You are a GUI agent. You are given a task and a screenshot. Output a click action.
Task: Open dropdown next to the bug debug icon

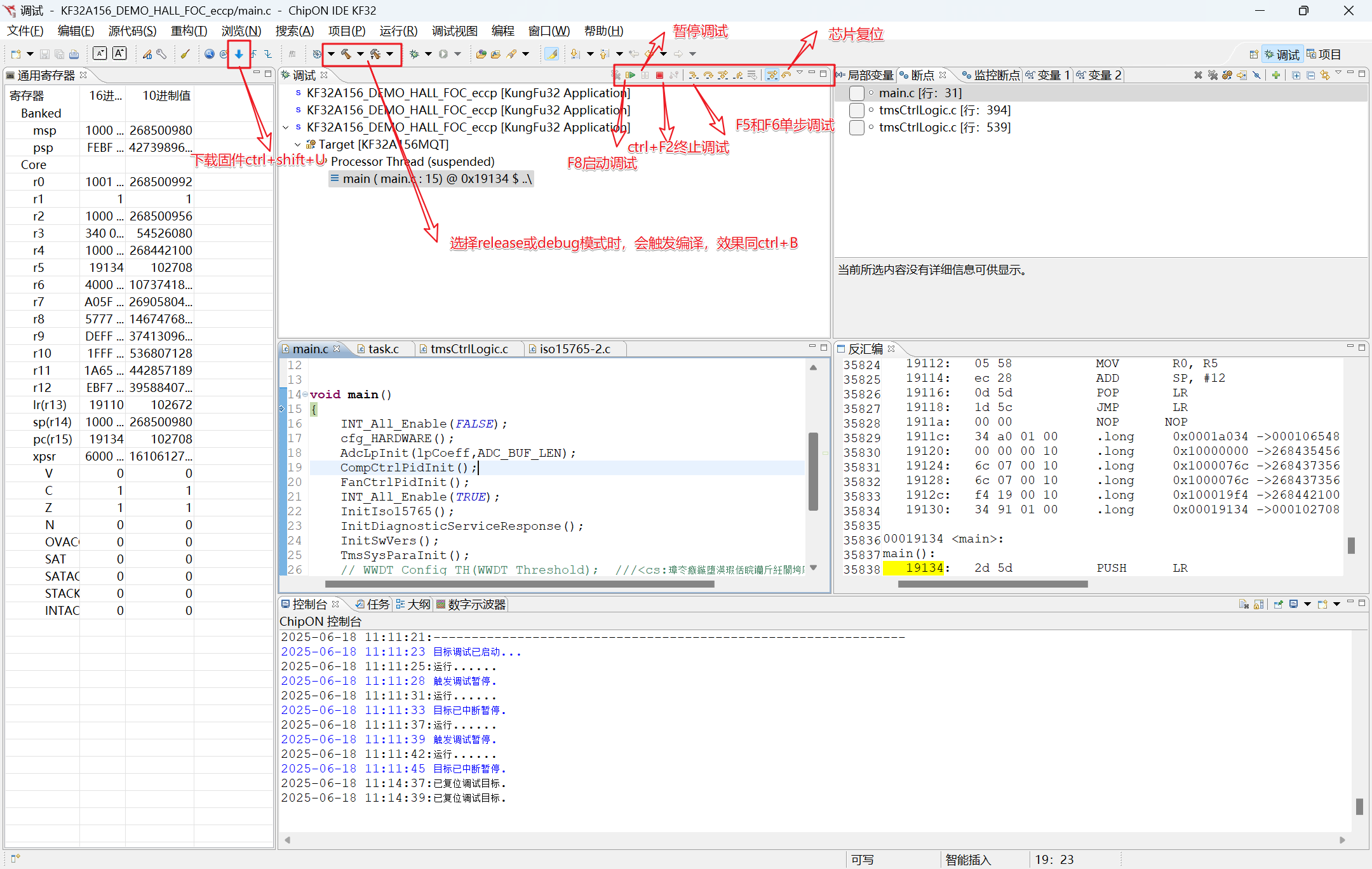[428, 55]
